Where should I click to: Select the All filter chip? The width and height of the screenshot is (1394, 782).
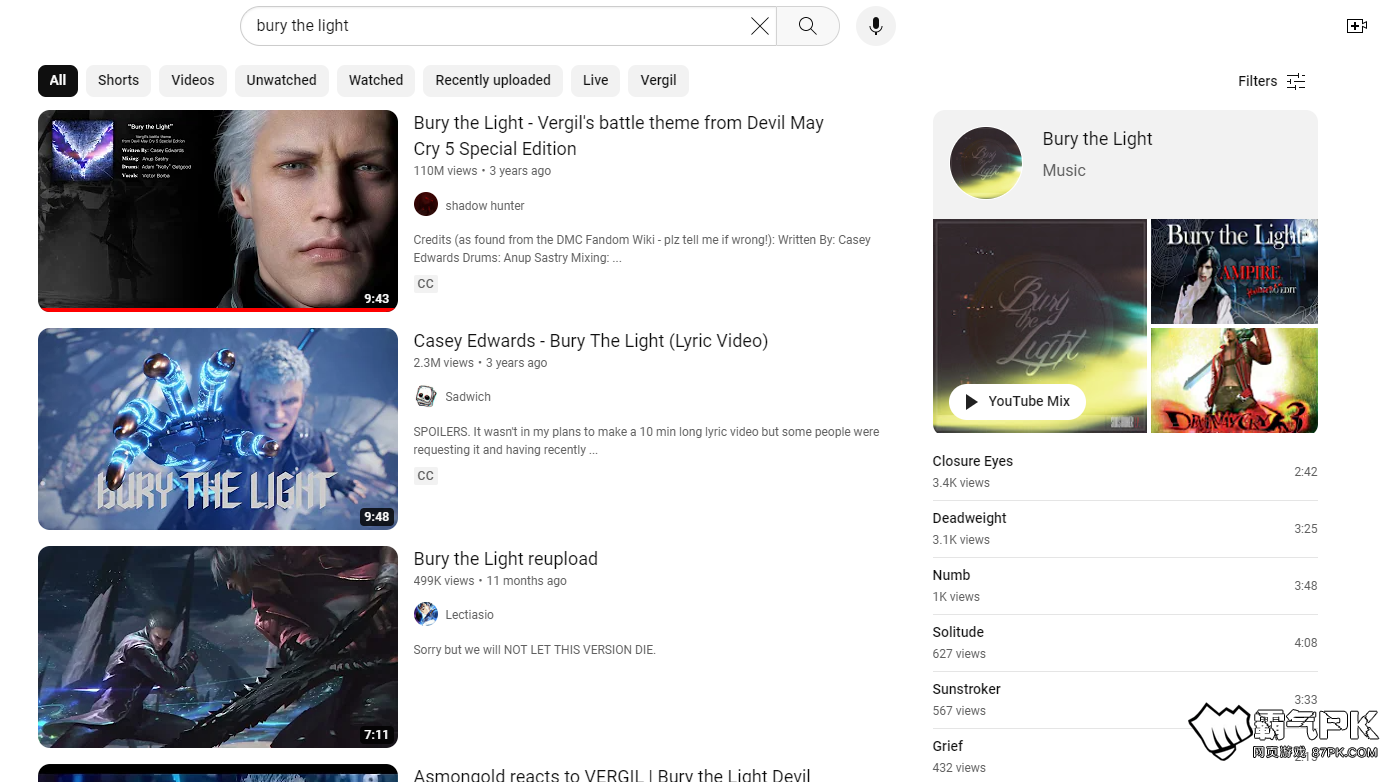[58, 80]
